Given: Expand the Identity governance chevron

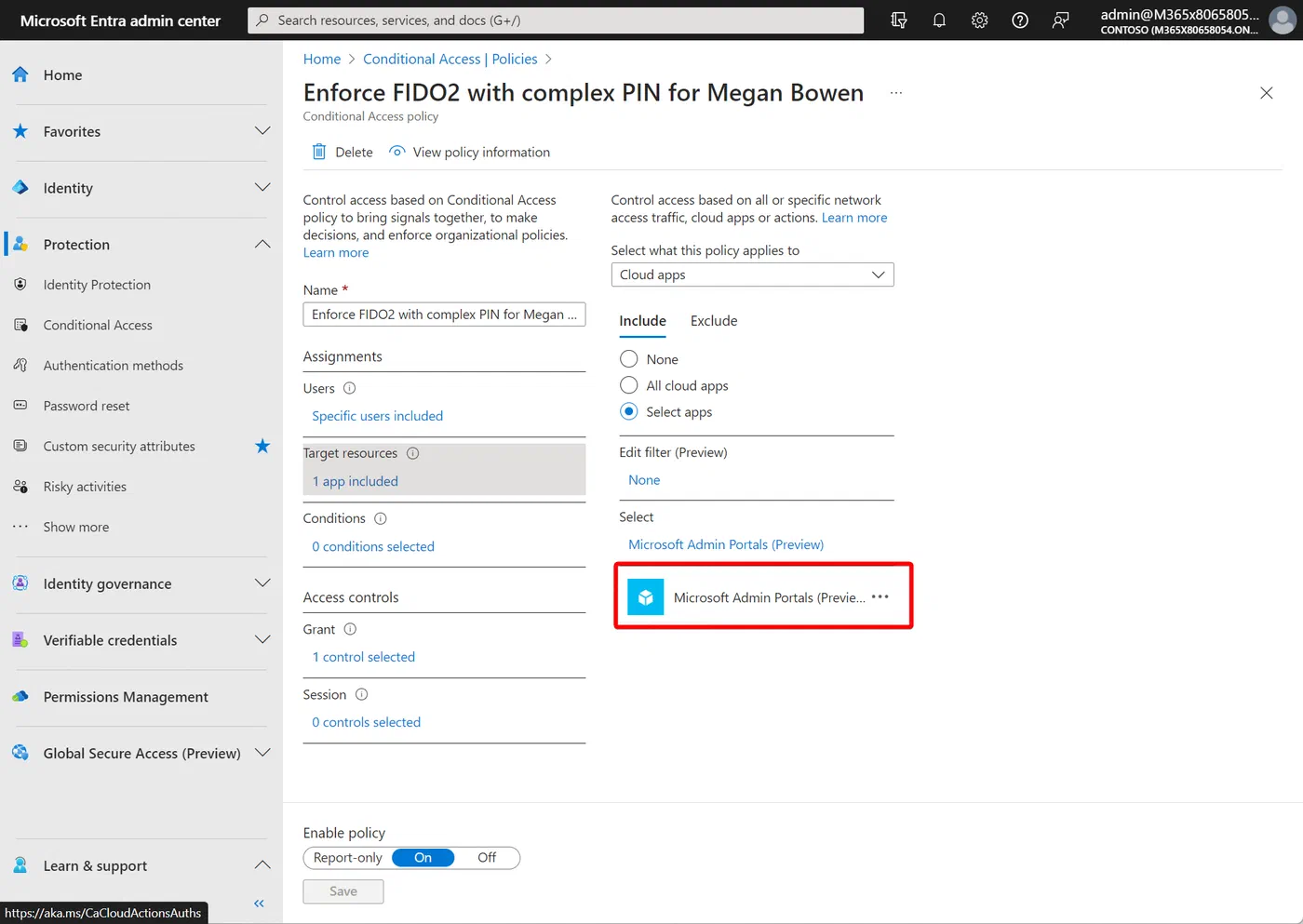Looking at the screenshot, I should (x=262, y=583).
